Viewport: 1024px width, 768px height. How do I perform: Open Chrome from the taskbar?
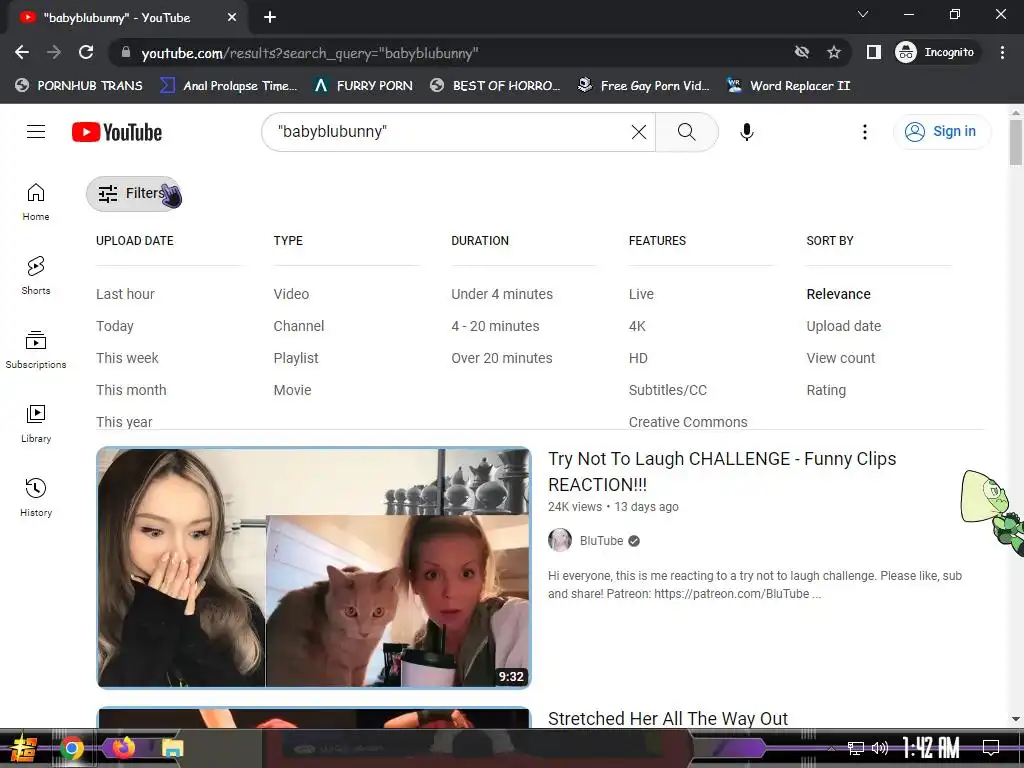pos(72,748)
